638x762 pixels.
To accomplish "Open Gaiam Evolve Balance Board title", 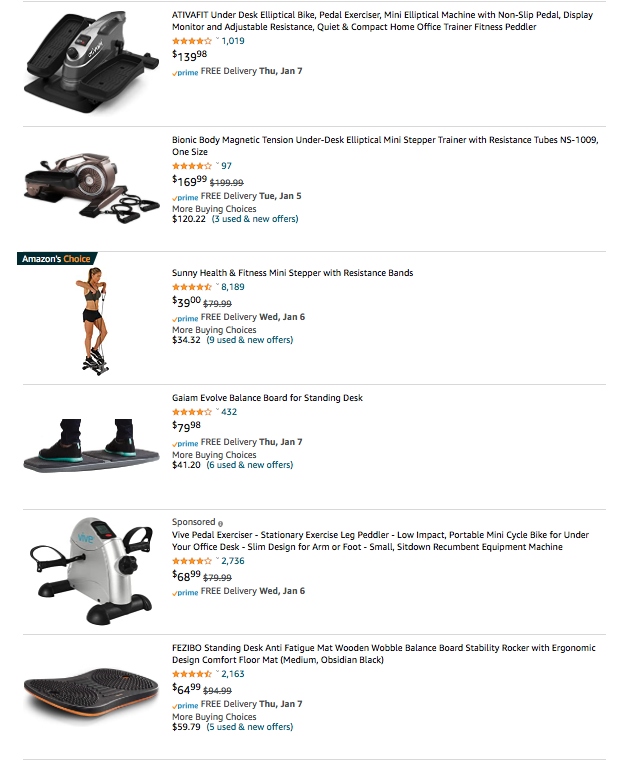I will click(267, 398).
